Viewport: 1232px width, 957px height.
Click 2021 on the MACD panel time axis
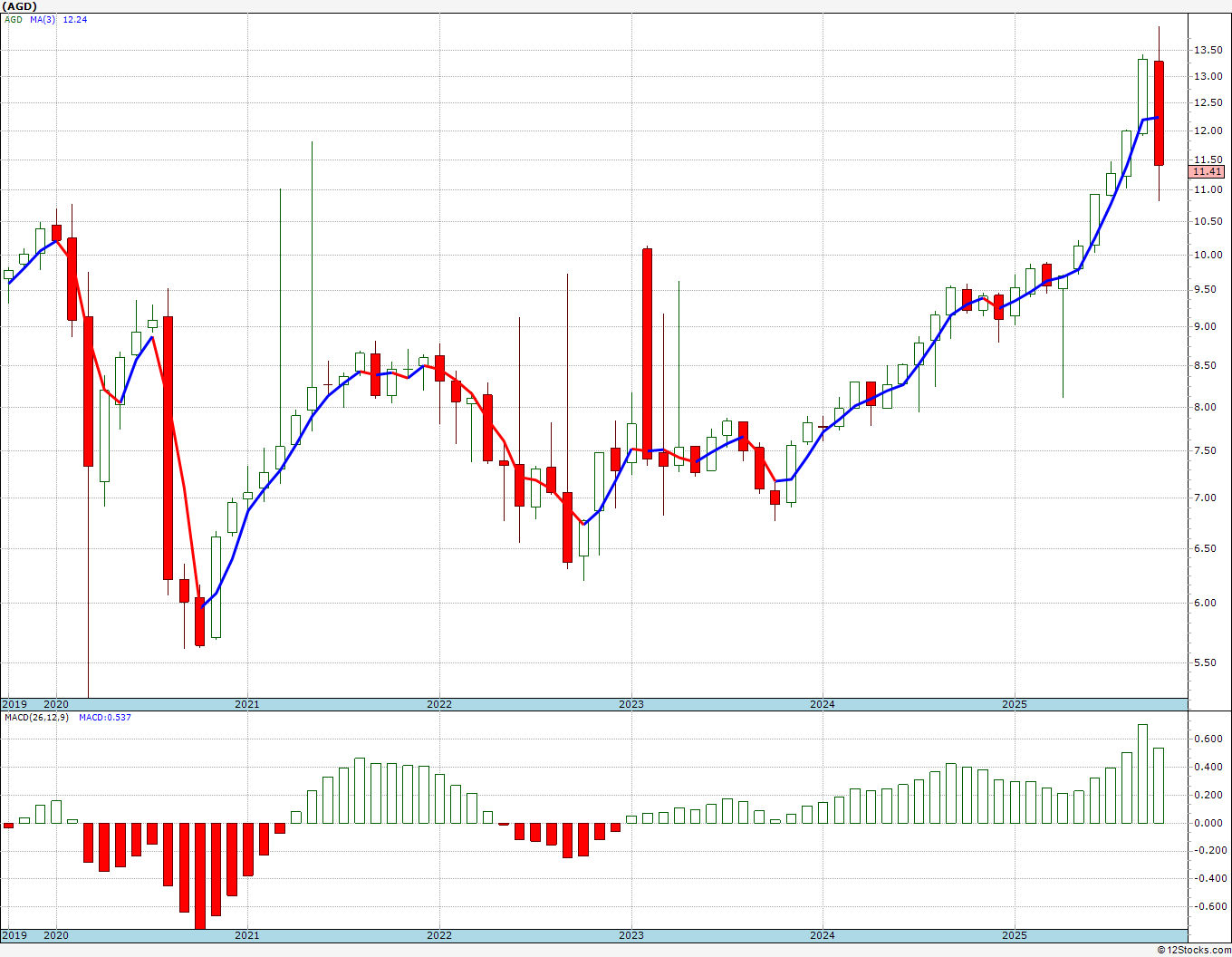pos(247,935)
